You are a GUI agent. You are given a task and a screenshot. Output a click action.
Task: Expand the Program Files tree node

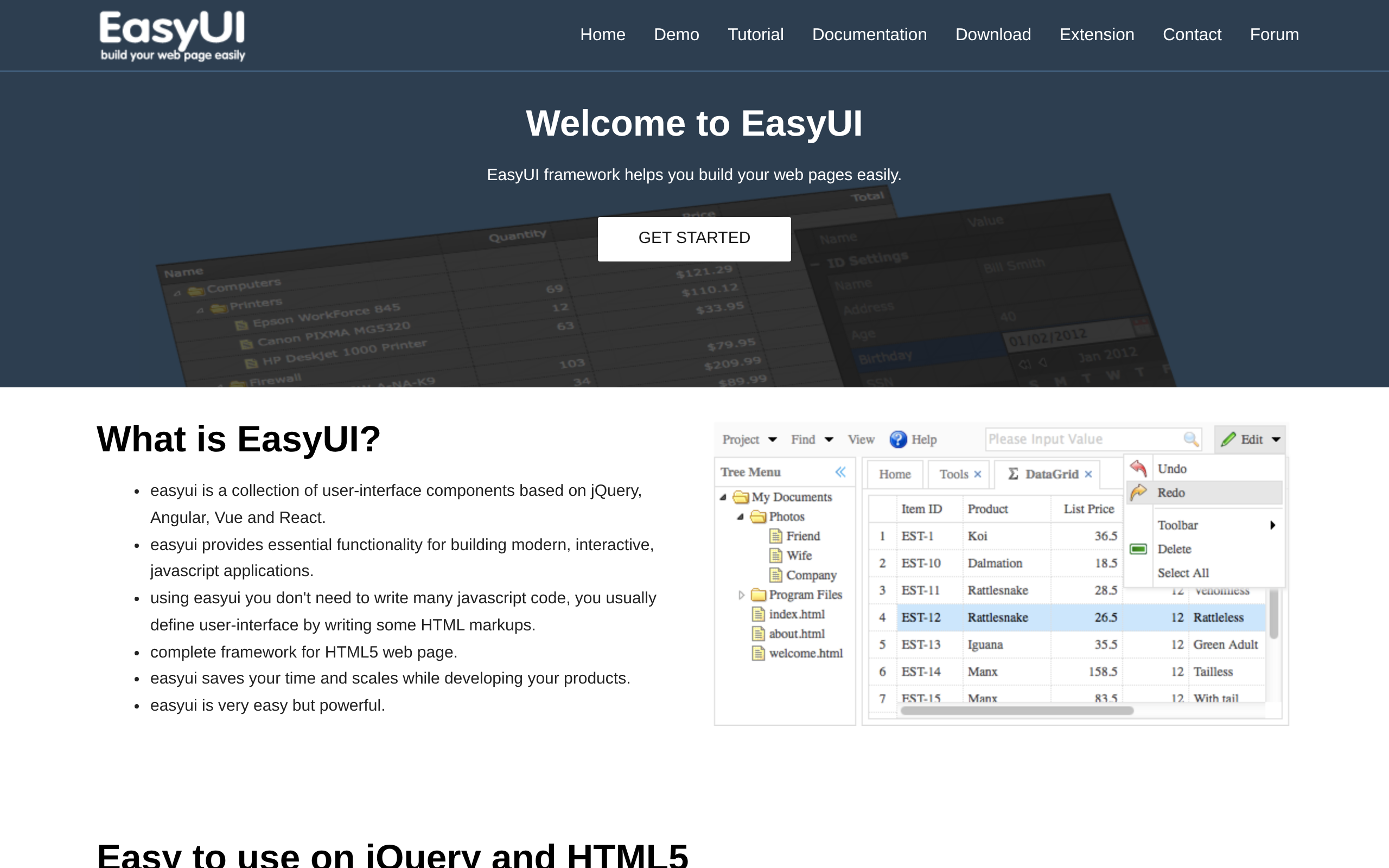[x=741, y=595]
